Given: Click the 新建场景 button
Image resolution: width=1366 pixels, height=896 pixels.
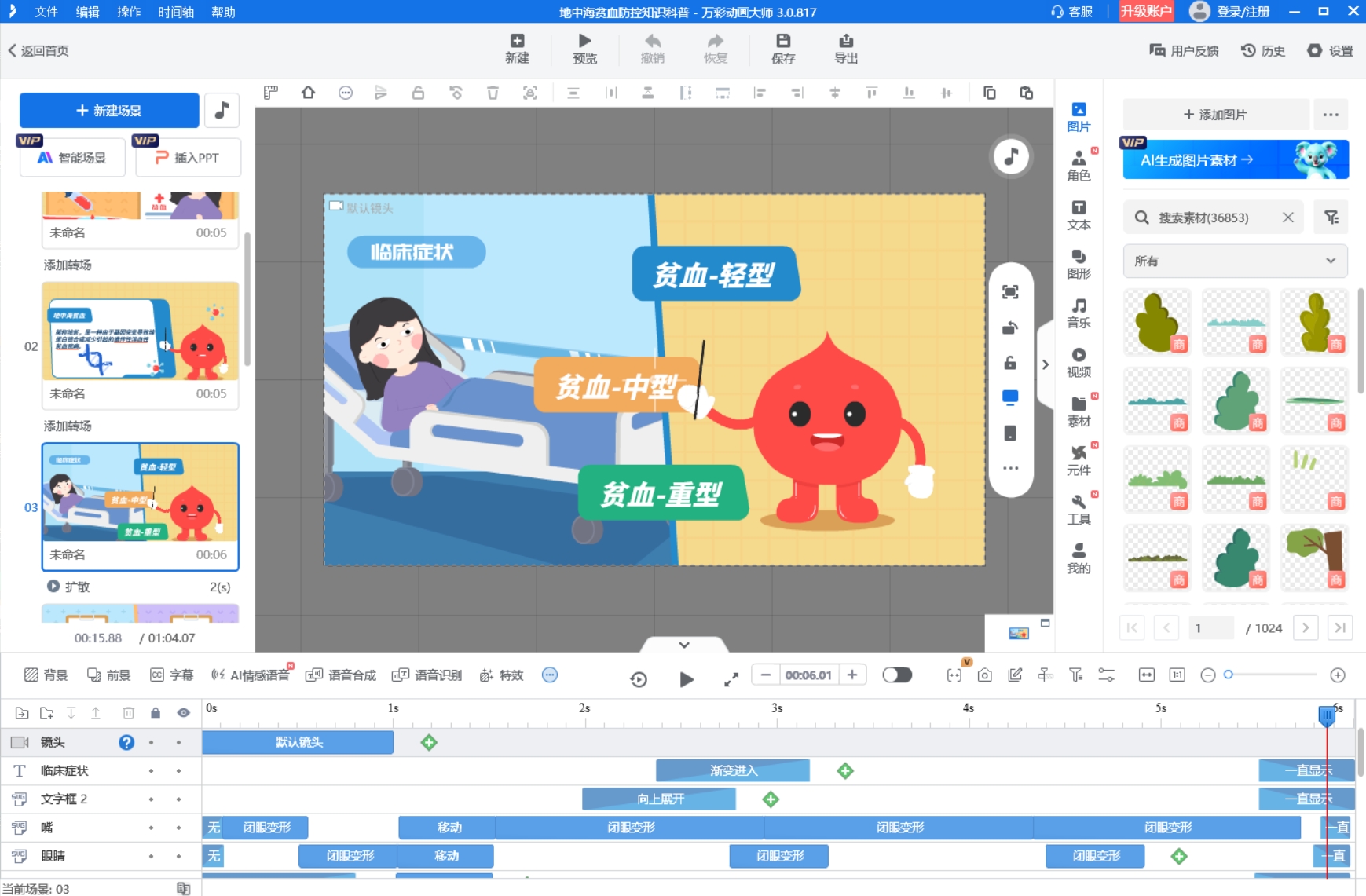Looking at the screenshot, I should point(109,111).
